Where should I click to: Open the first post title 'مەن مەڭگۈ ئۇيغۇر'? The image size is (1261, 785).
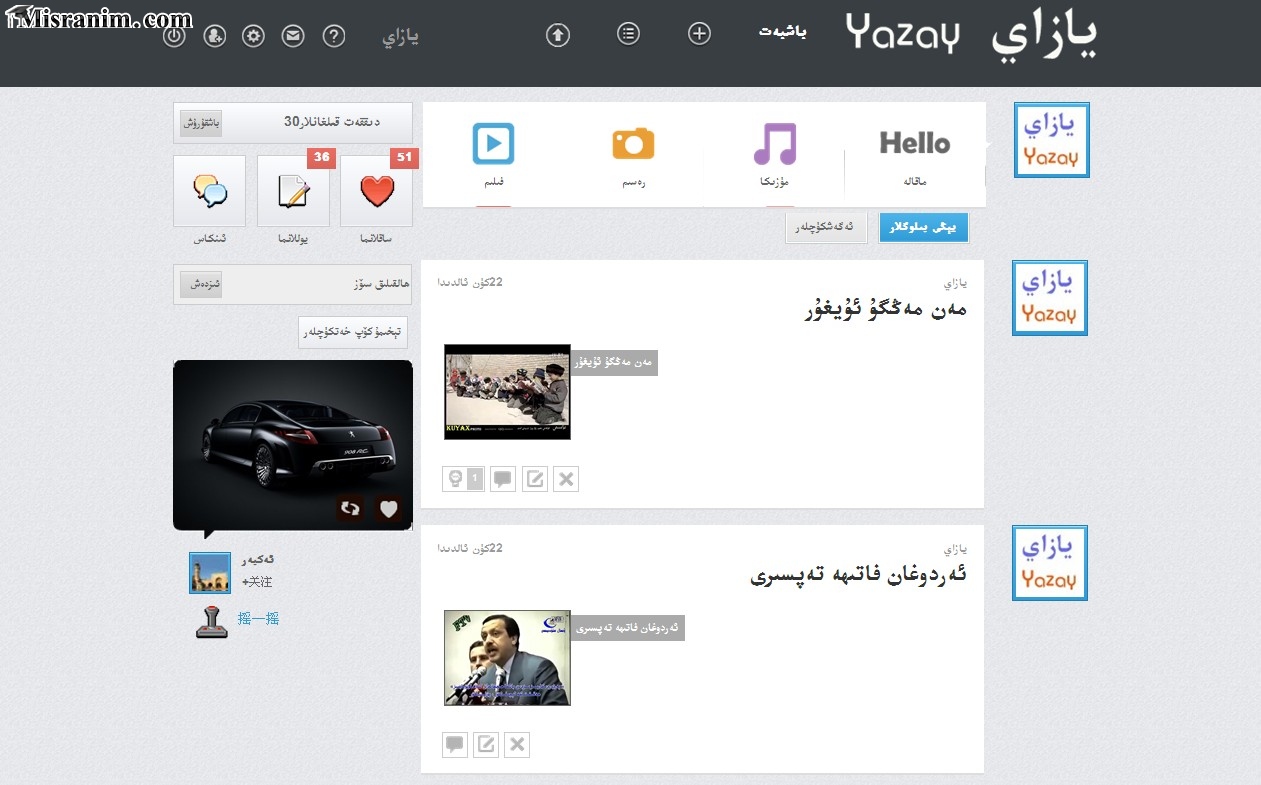[885, 310]
